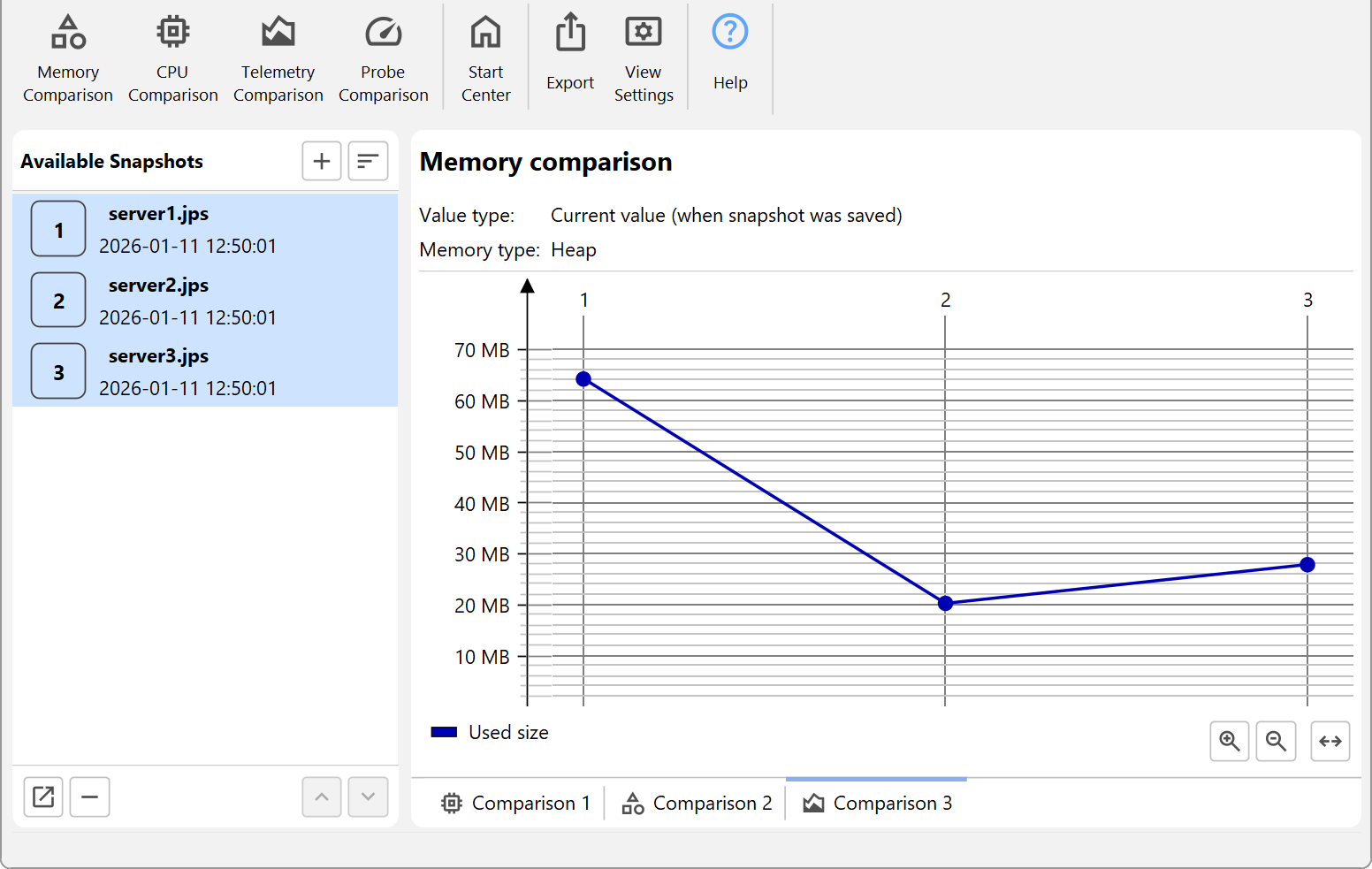The image size is (1372, 869).
Task: Click the snapshot 3 data point on chart
Action: (x=1307, y=564)
